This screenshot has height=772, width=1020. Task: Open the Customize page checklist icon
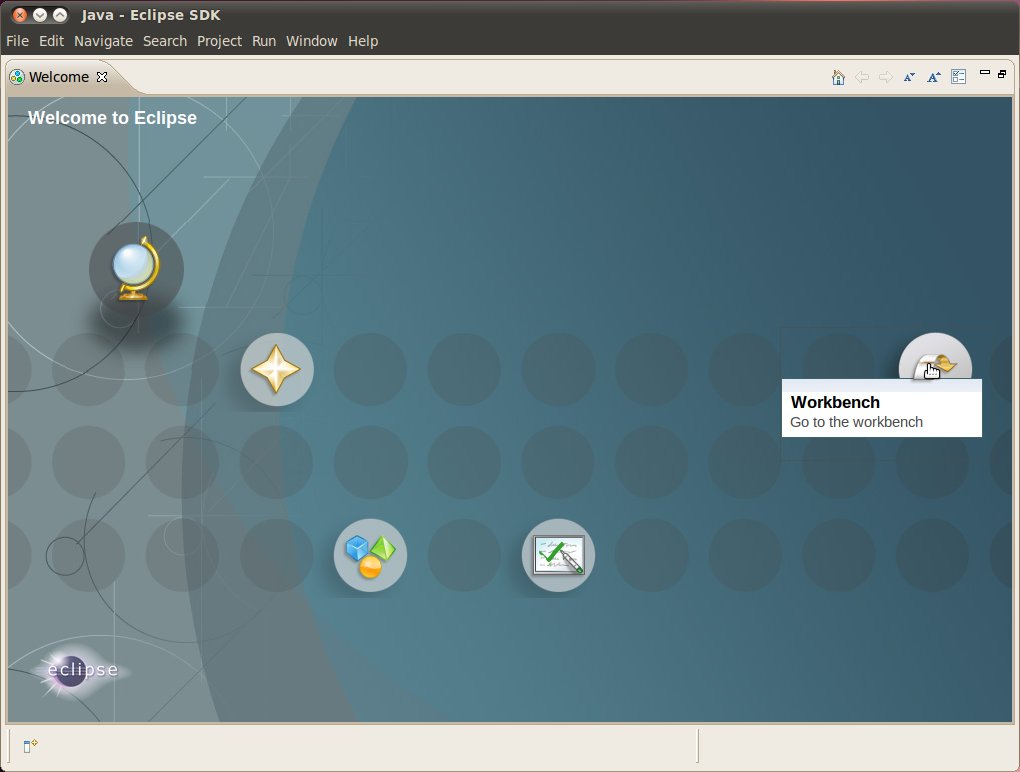958,77
